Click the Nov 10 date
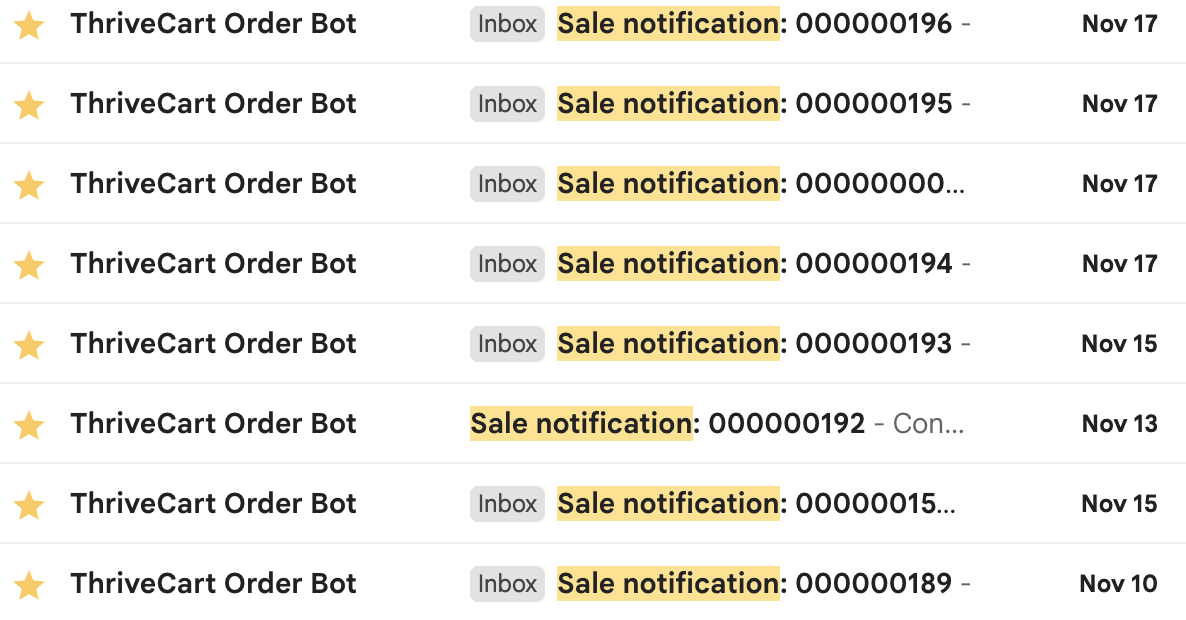 [1118, 584]
